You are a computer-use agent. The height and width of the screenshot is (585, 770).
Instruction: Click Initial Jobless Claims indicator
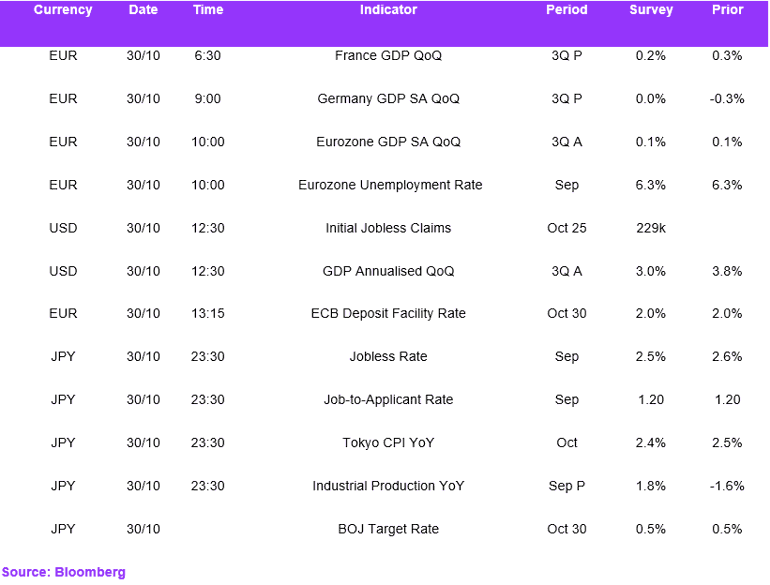click(x=388, y=228)
